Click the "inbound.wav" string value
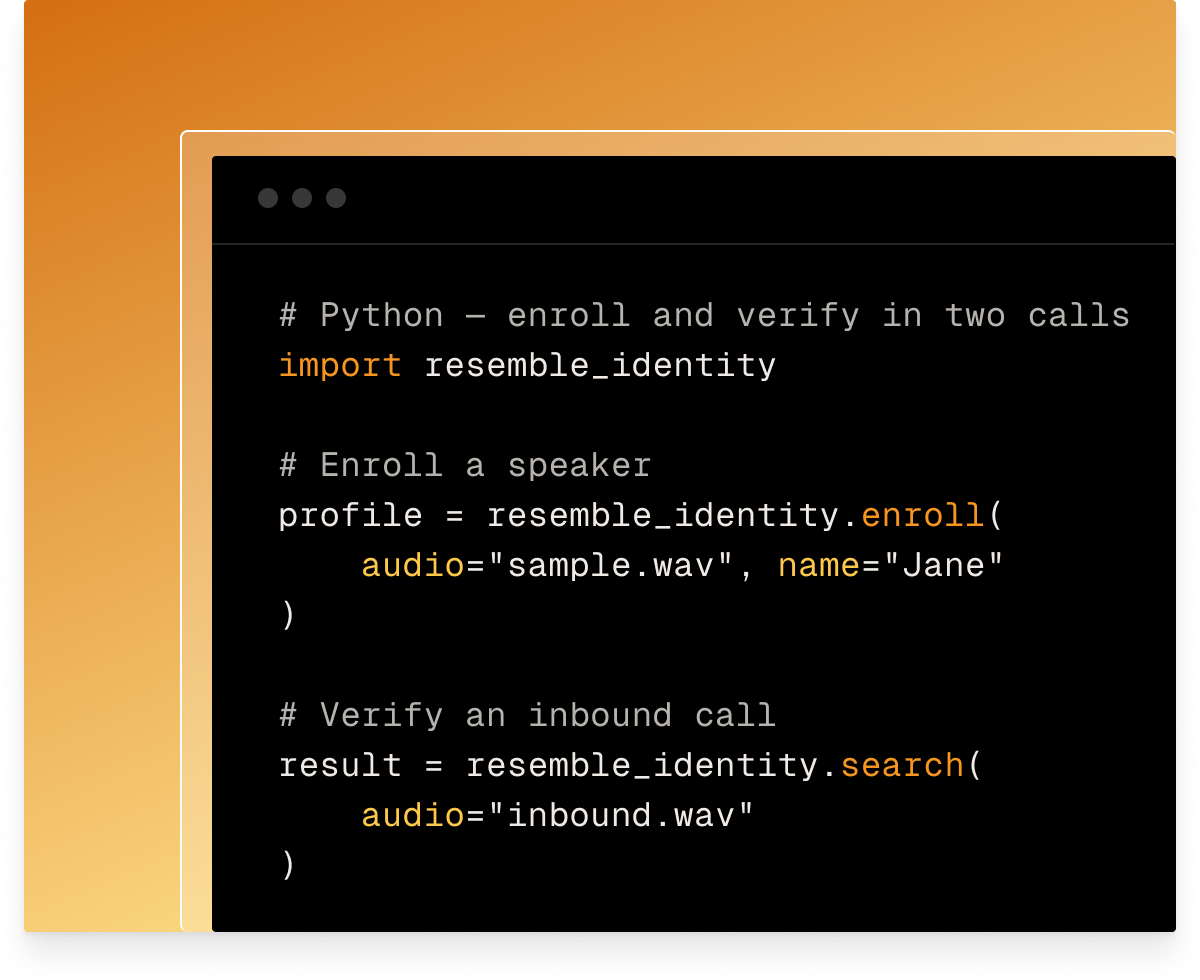Image resolution: width=1200 pixels, height=980 pixels. coord(620,816)
